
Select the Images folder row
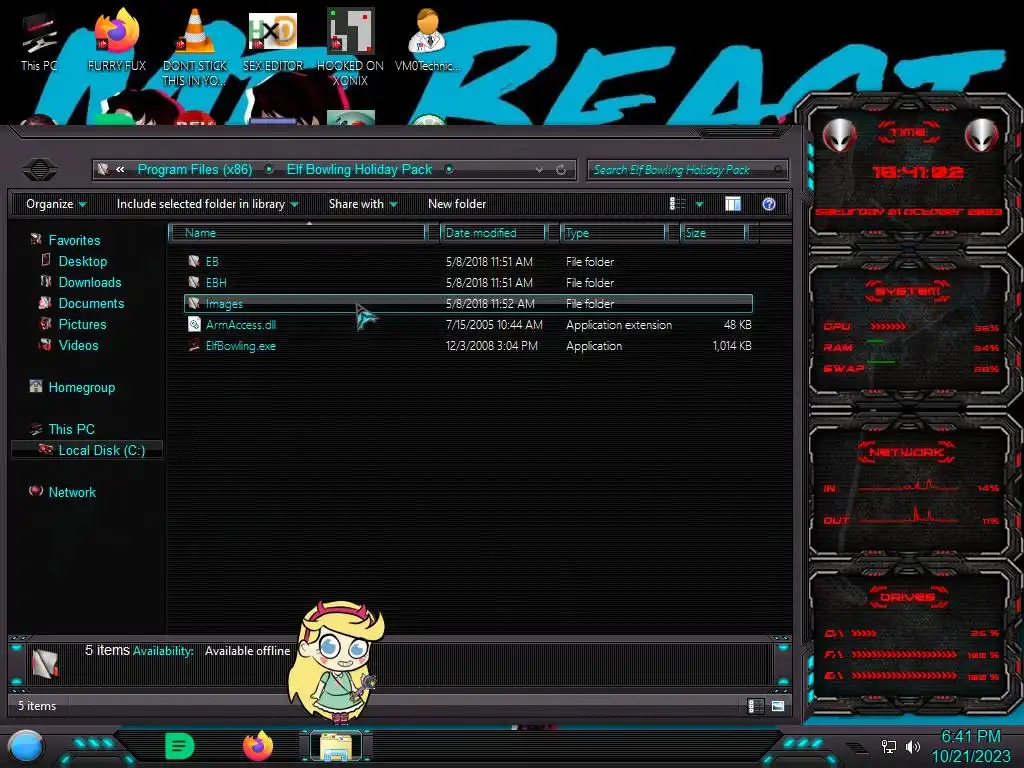468,303
